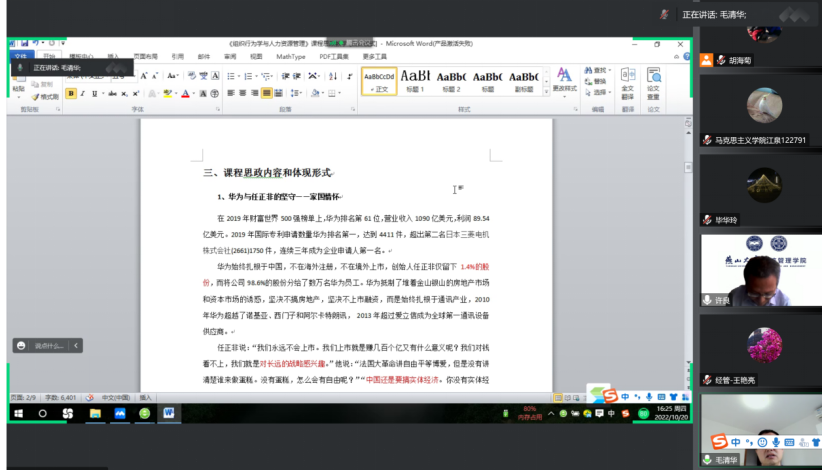
Task: Click the font color red A icon
Action: [186, 94]
